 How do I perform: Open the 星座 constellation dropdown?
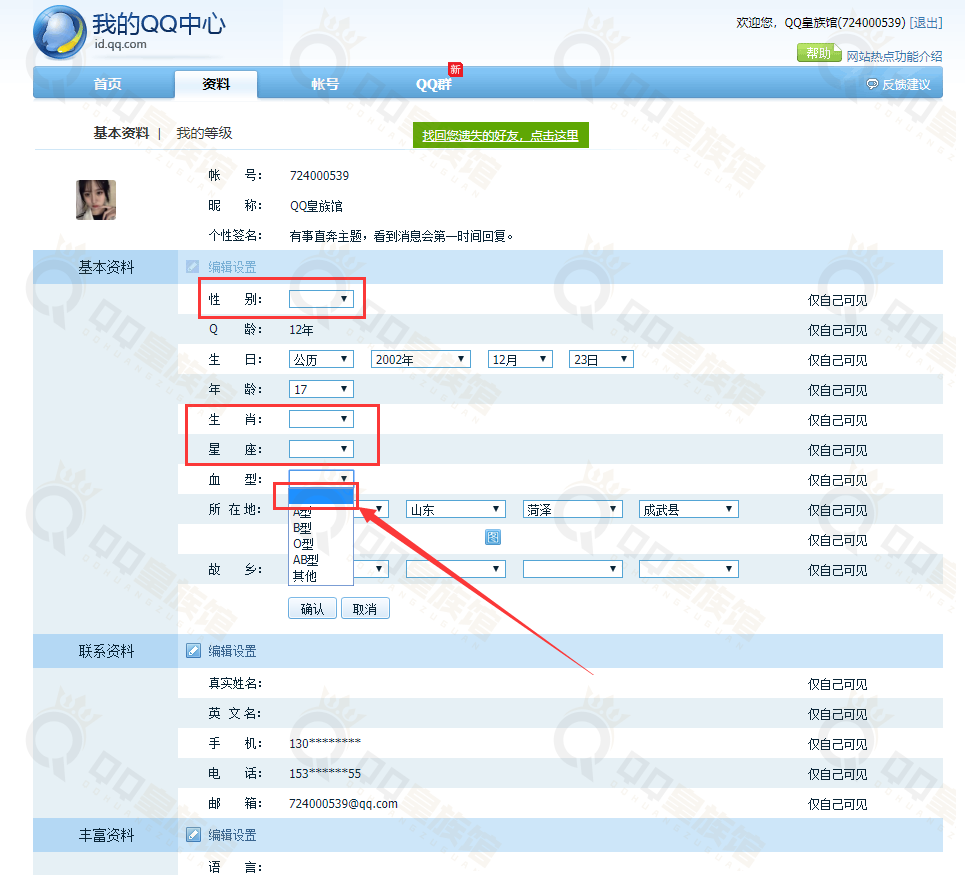321,449
